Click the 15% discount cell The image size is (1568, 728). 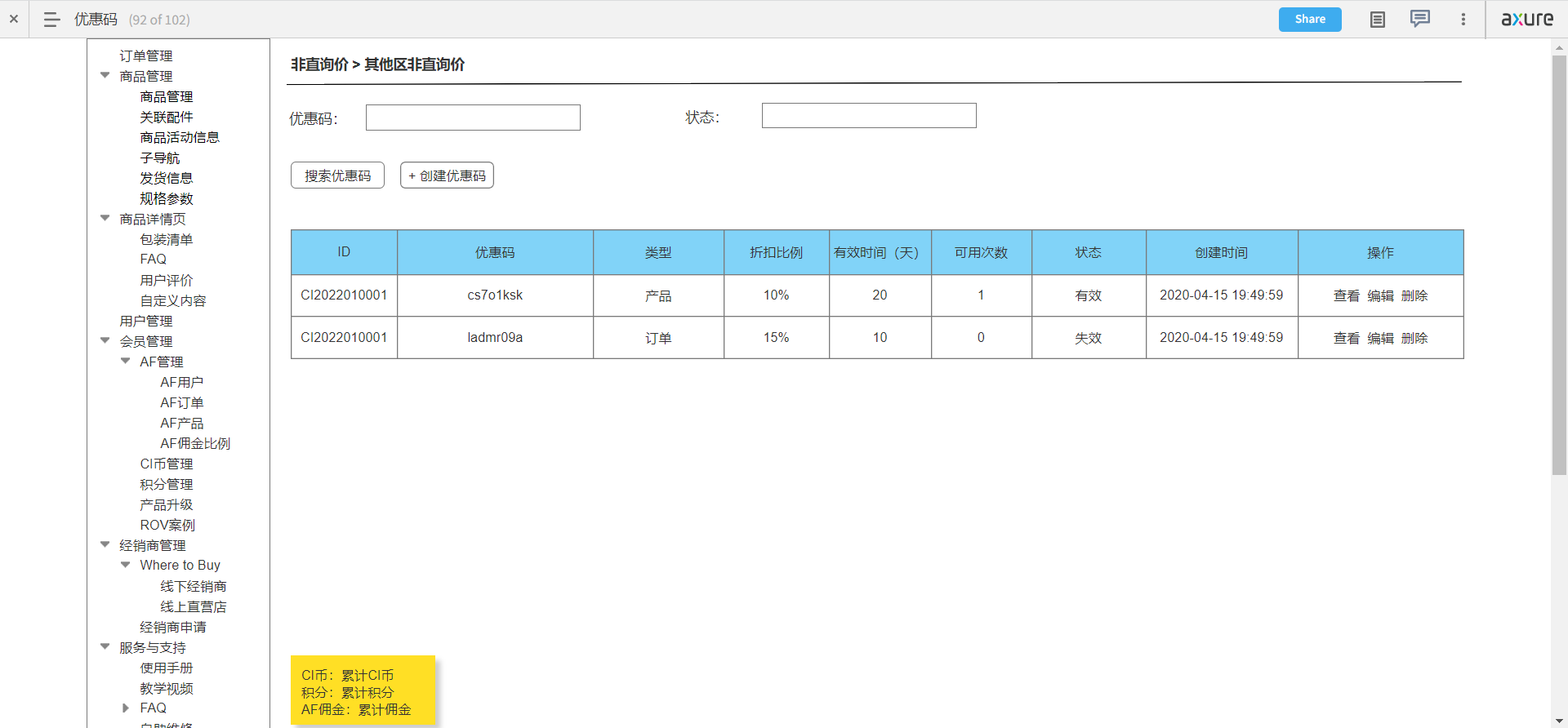(777, 338)
